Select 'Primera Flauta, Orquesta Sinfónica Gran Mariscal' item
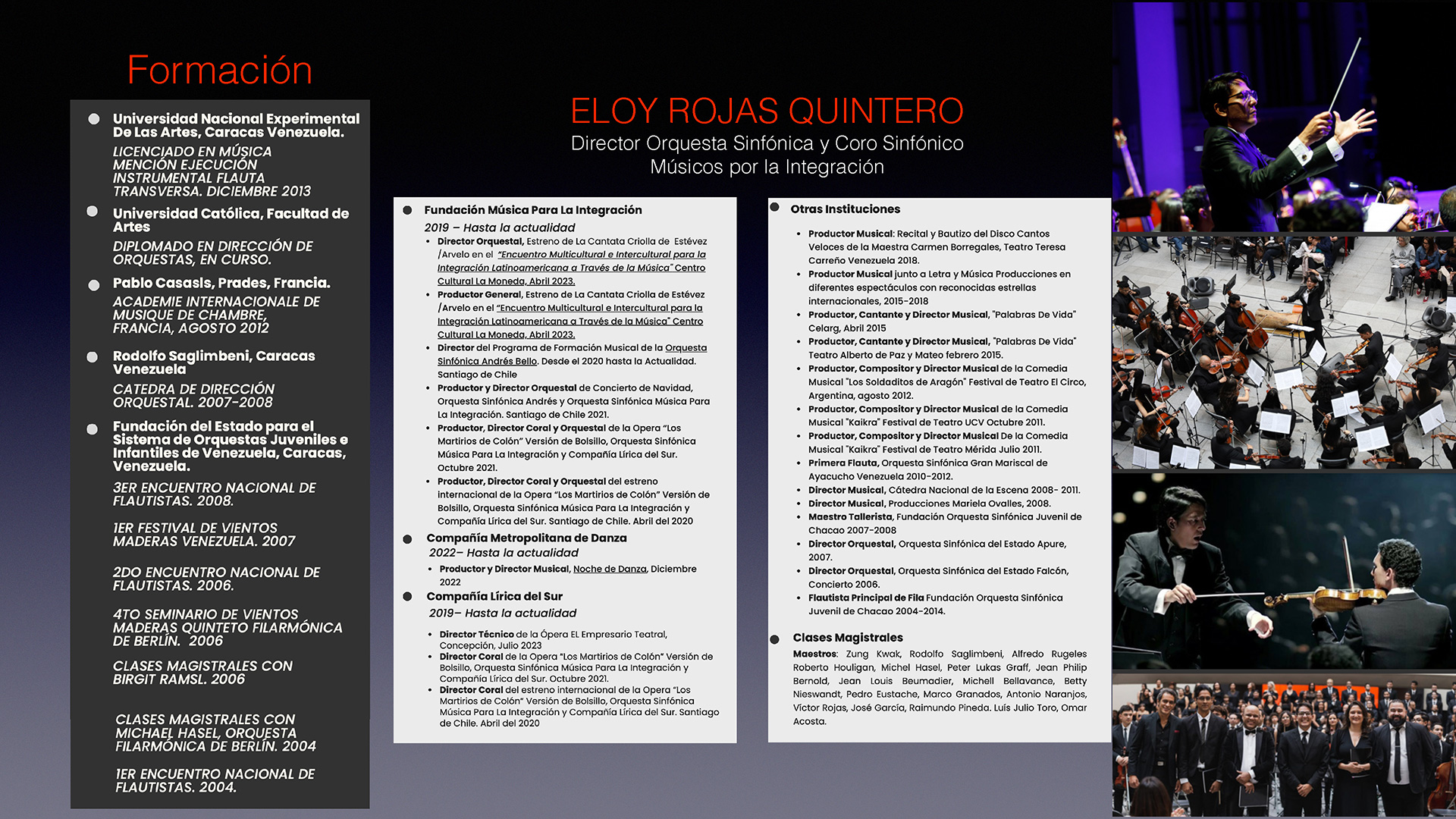 927,469
